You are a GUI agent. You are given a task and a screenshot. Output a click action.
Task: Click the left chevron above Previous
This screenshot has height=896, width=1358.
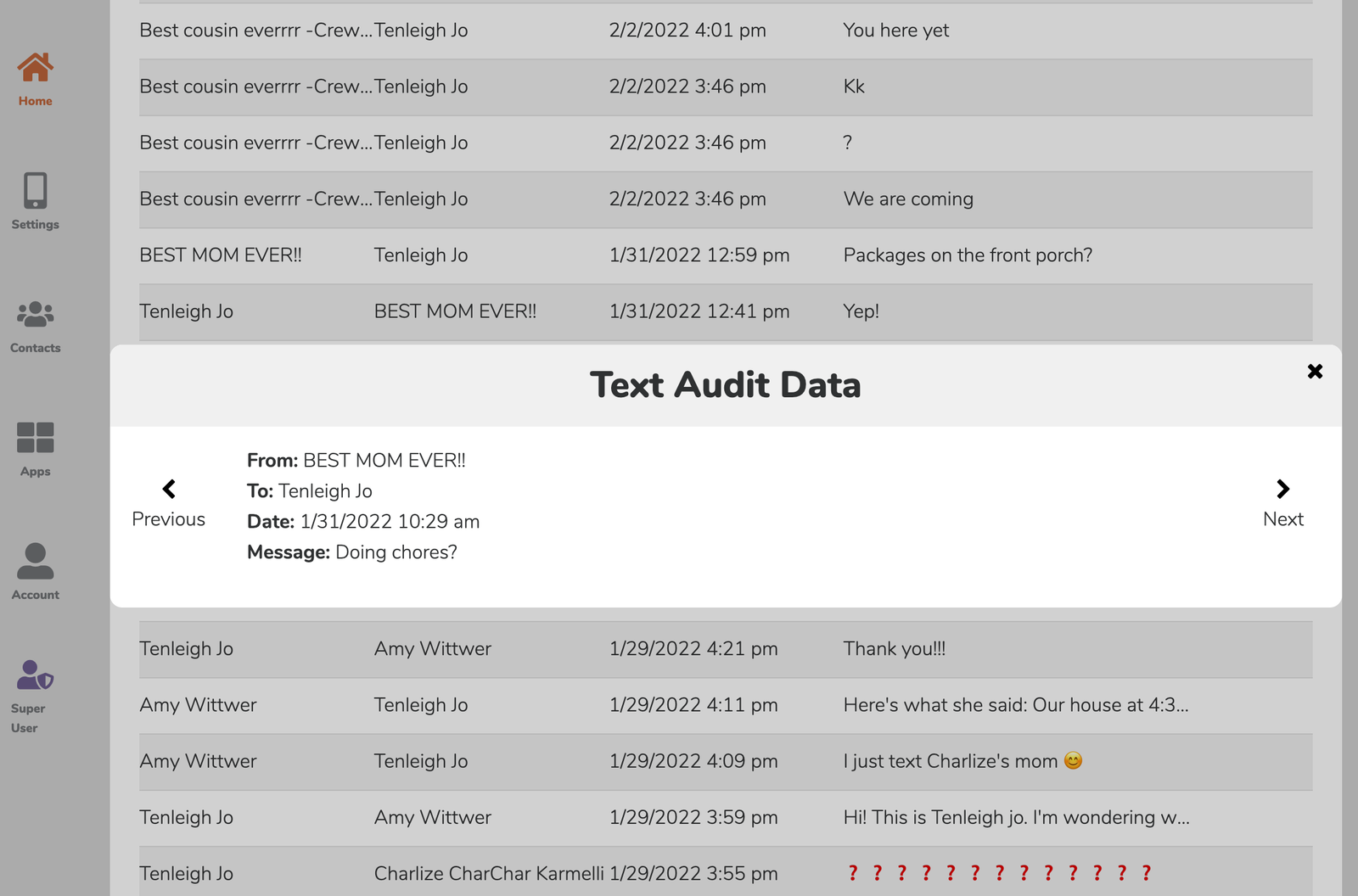[x=168, y=489]
